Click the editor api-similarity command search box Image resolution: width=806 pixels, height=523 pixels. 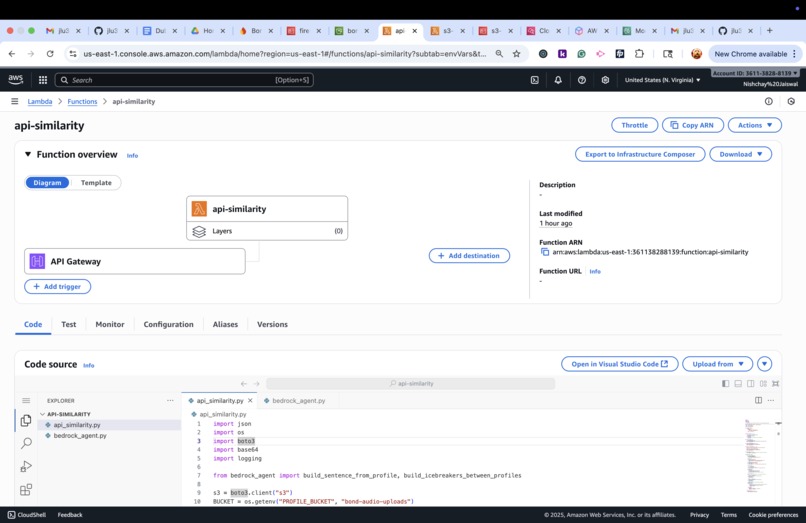pos(411,384)
